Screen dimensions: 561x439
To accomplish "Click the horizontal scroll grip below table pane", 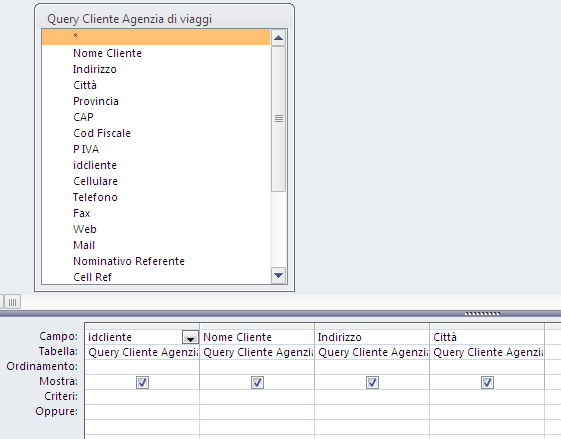I will pos(12,302).
